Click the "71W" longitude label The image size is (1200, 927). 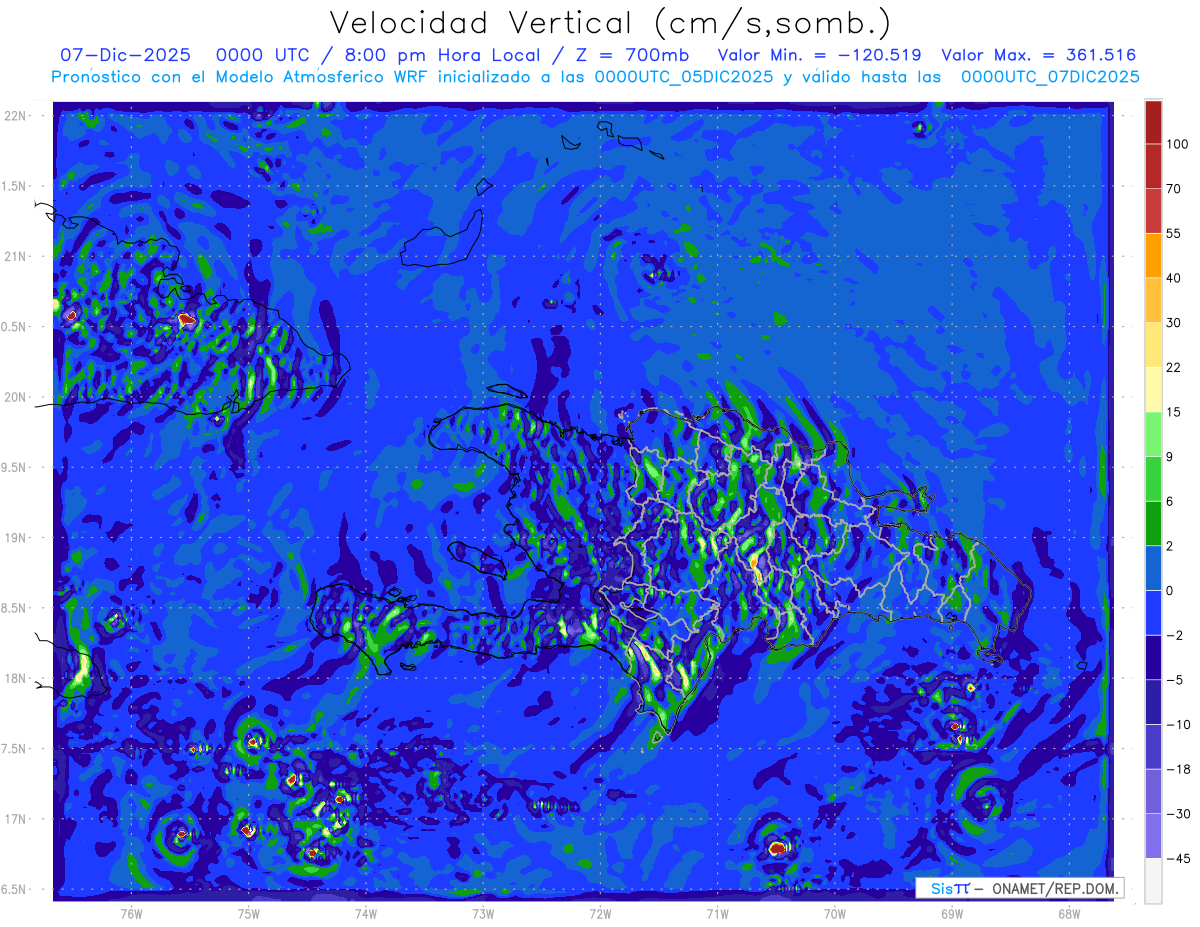(x=717, y=913)
